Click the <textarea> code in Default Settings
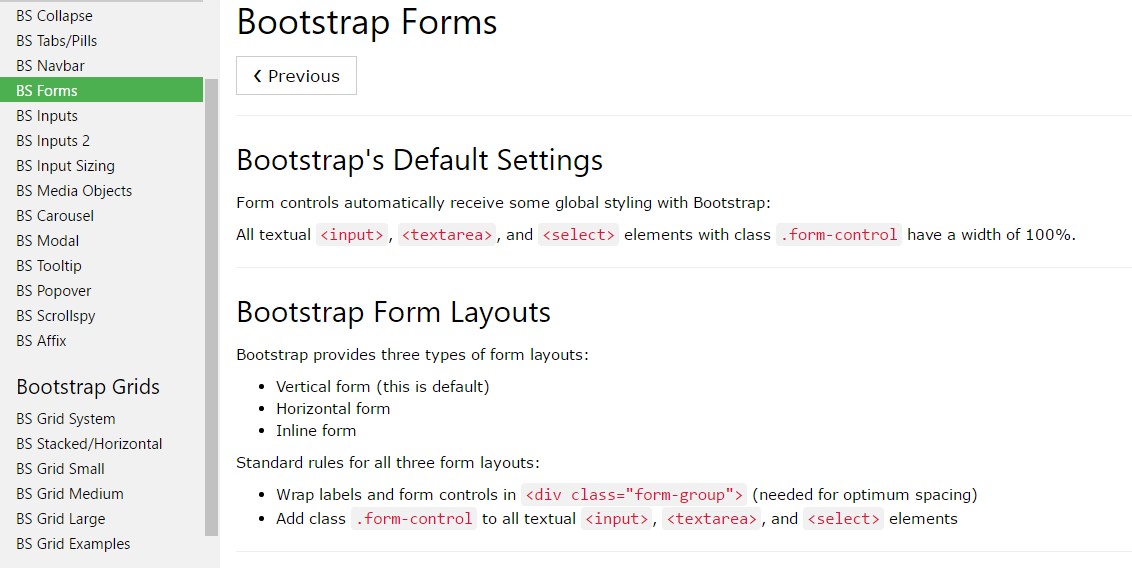Viewport: 1132px width, 568px height. [447, 235]
